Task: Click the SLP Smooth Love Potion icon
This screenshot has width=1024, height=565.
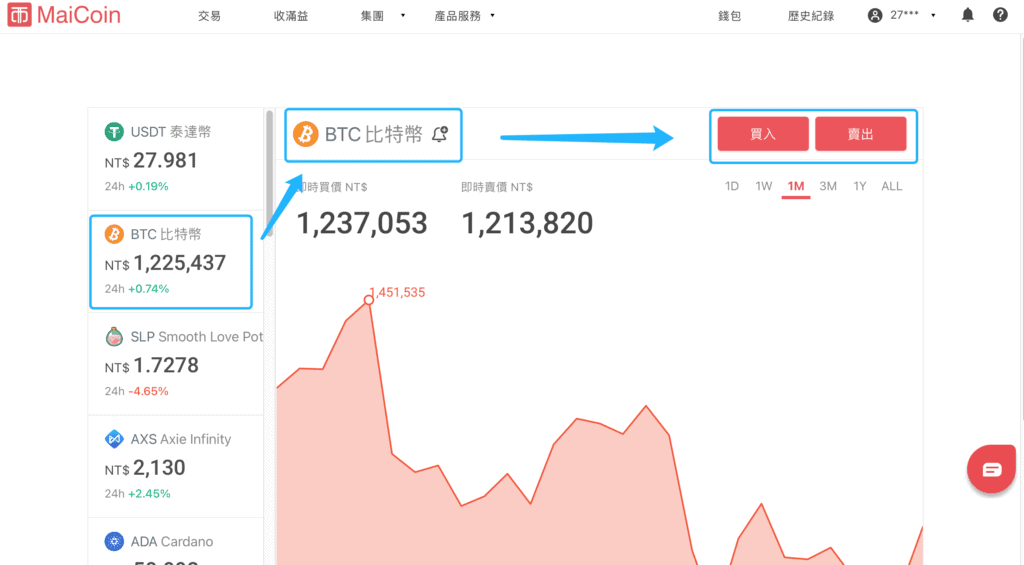Action: (114, 336)
